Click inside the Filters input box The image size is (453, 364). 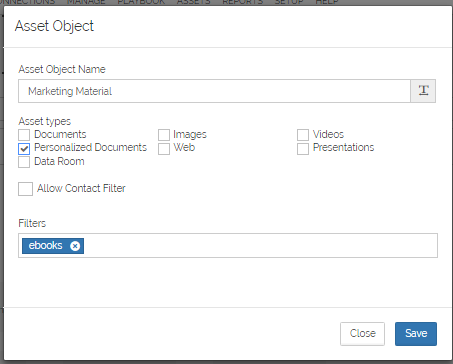[228, 246]
